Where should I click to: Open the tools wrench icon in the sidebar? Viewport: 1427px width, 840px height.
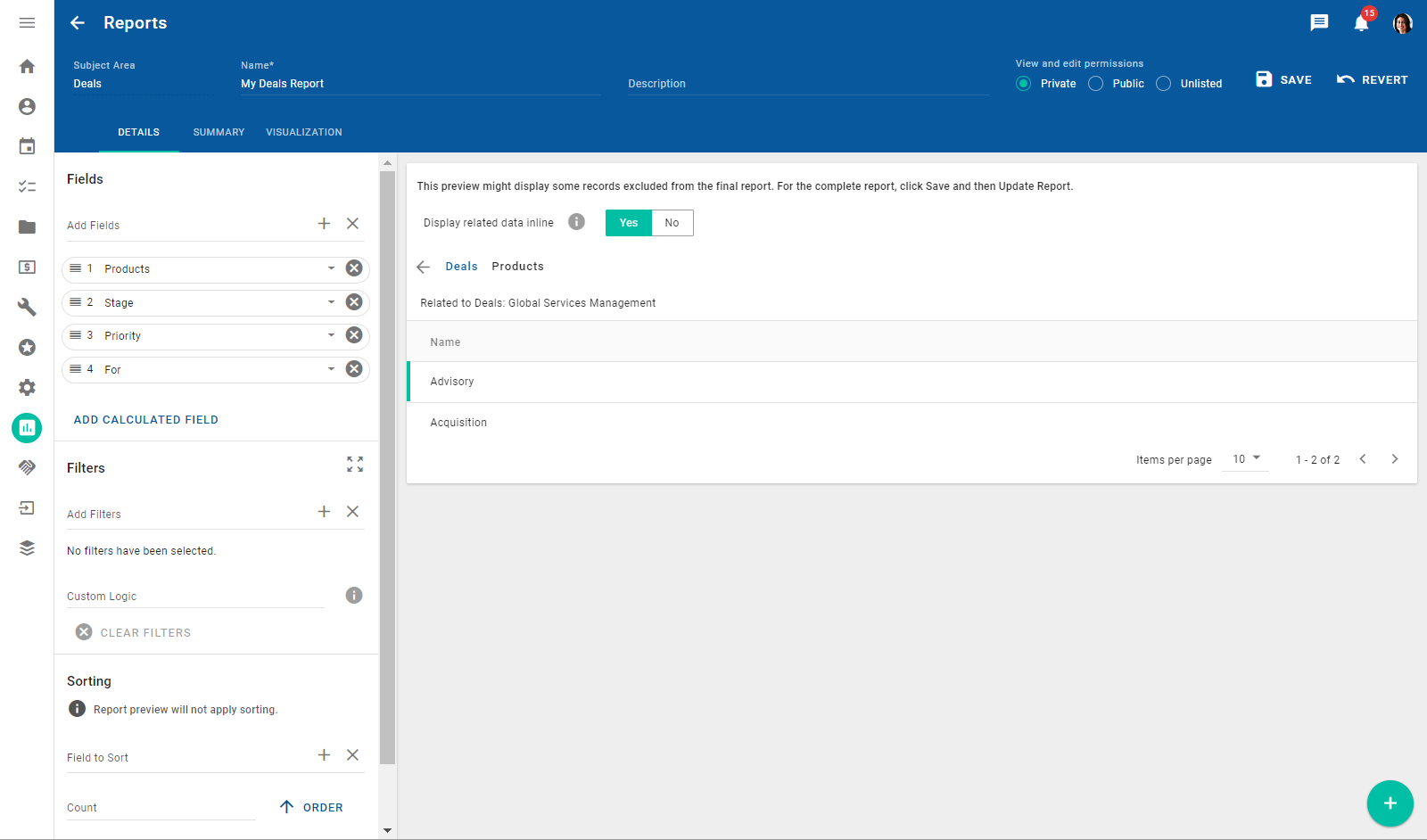(27, 307)
